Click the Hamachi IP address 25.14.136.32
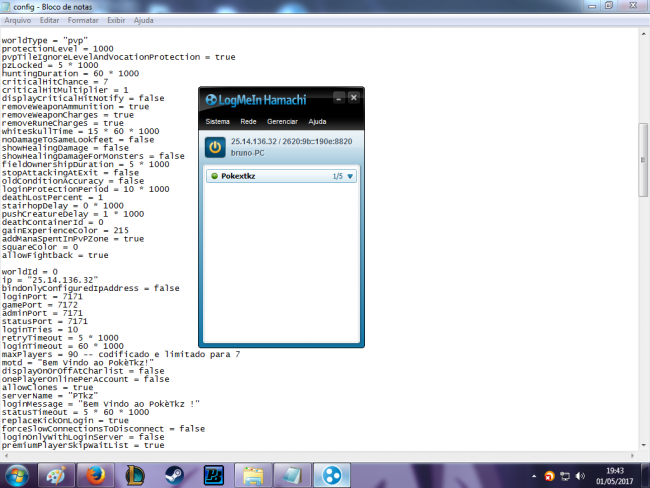 254,141
